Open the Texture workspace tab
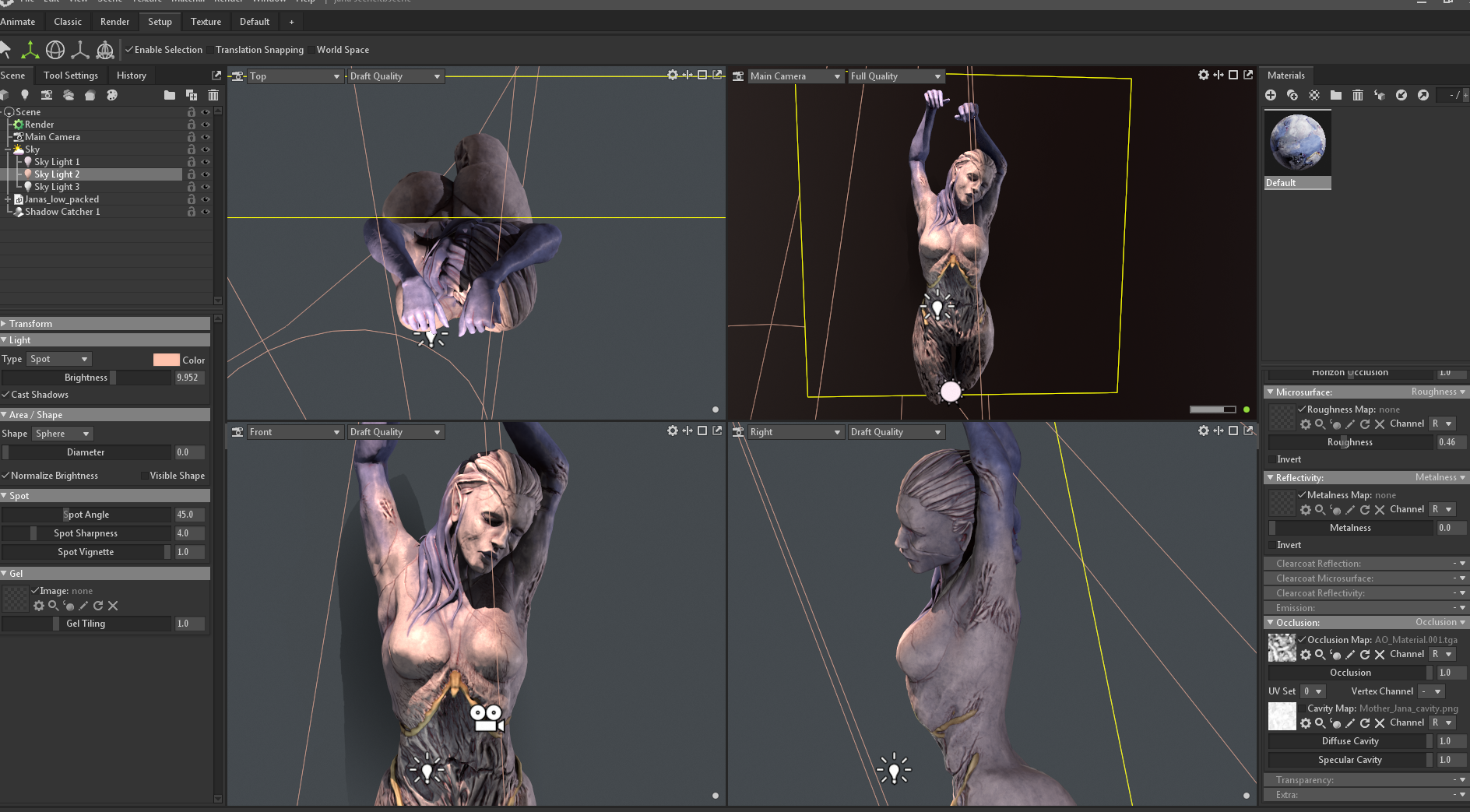 point(206,22)
